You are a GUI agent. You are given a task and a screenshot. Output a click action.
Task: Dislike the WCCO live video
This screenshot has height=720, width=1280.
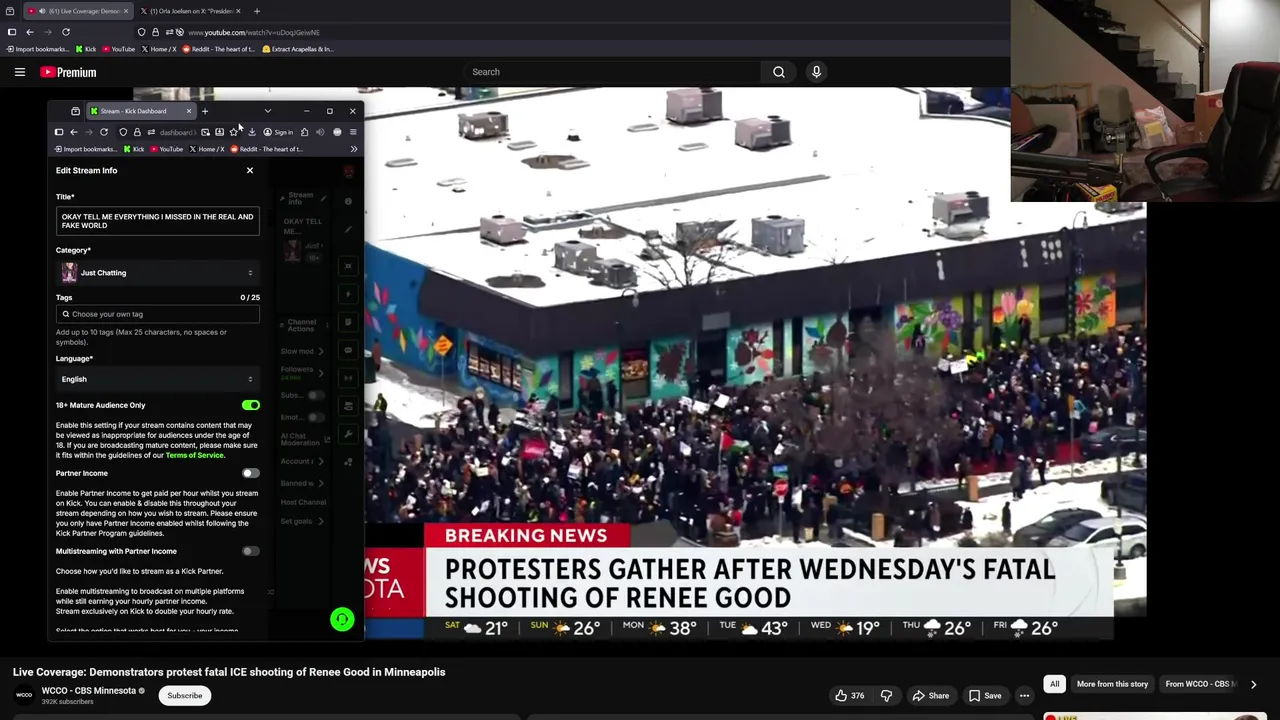[x=886, y=696]
